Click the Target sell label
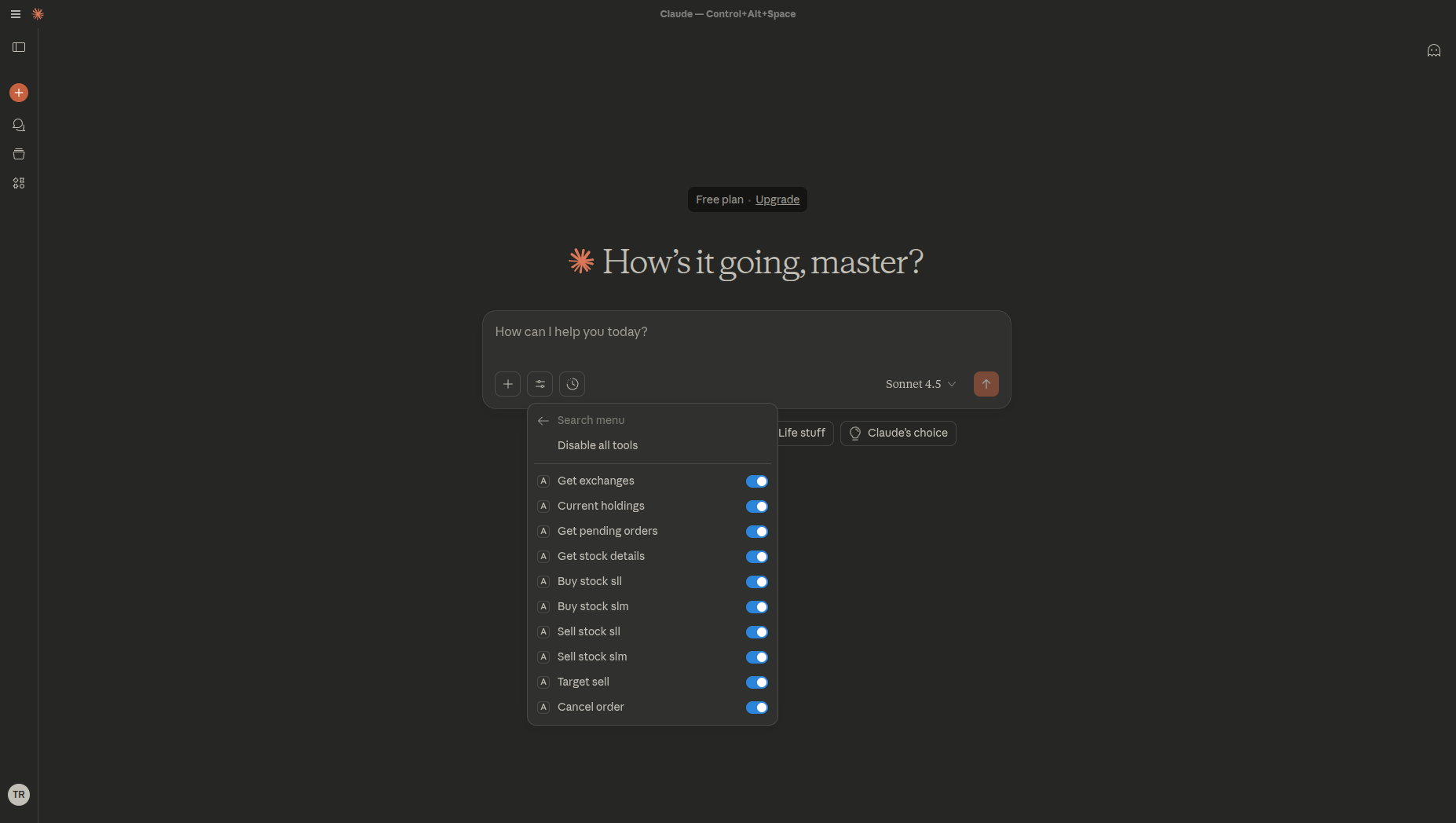This screenshot has width=1456, height=823. pyautogui.click(x=583, y=682)
